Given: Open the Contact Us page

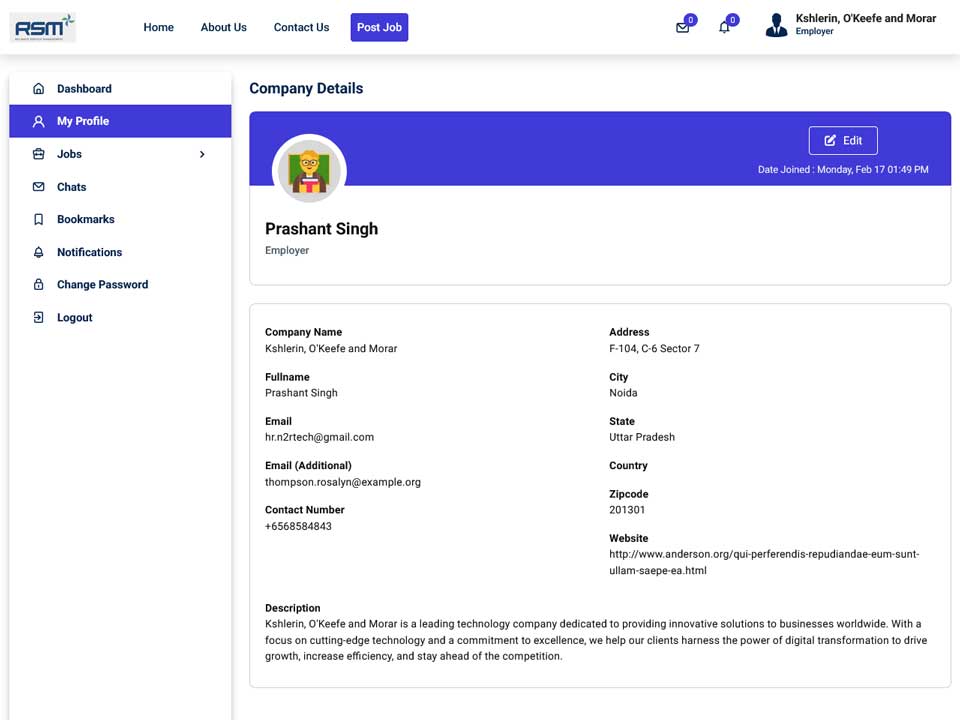Looking at the screenshot, I should click(301, 28).
